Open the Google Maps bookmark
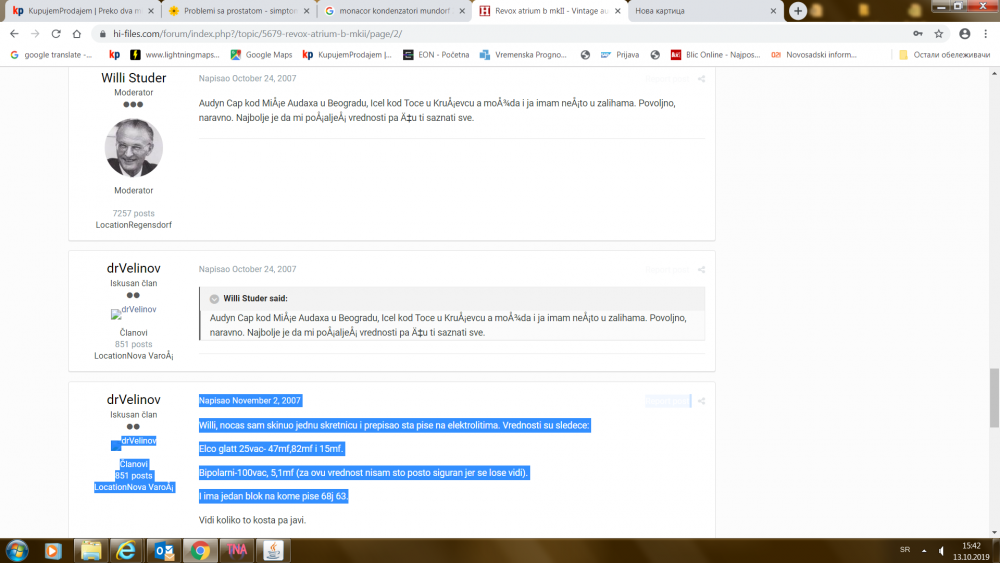The height and width of the screenshot is (563, 1000). pyautogui.click(x=261, y=55)
